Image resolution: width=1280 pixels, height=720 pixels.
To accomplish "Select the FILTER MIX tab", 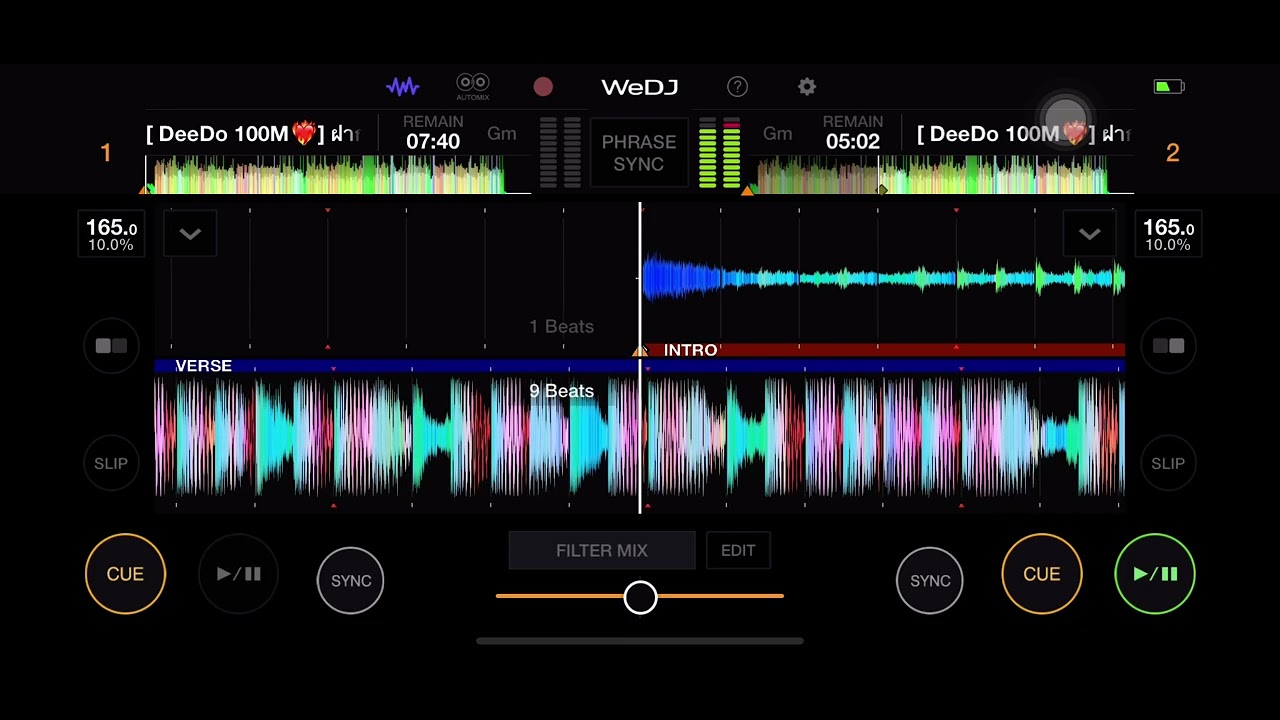I will (602, 551).
